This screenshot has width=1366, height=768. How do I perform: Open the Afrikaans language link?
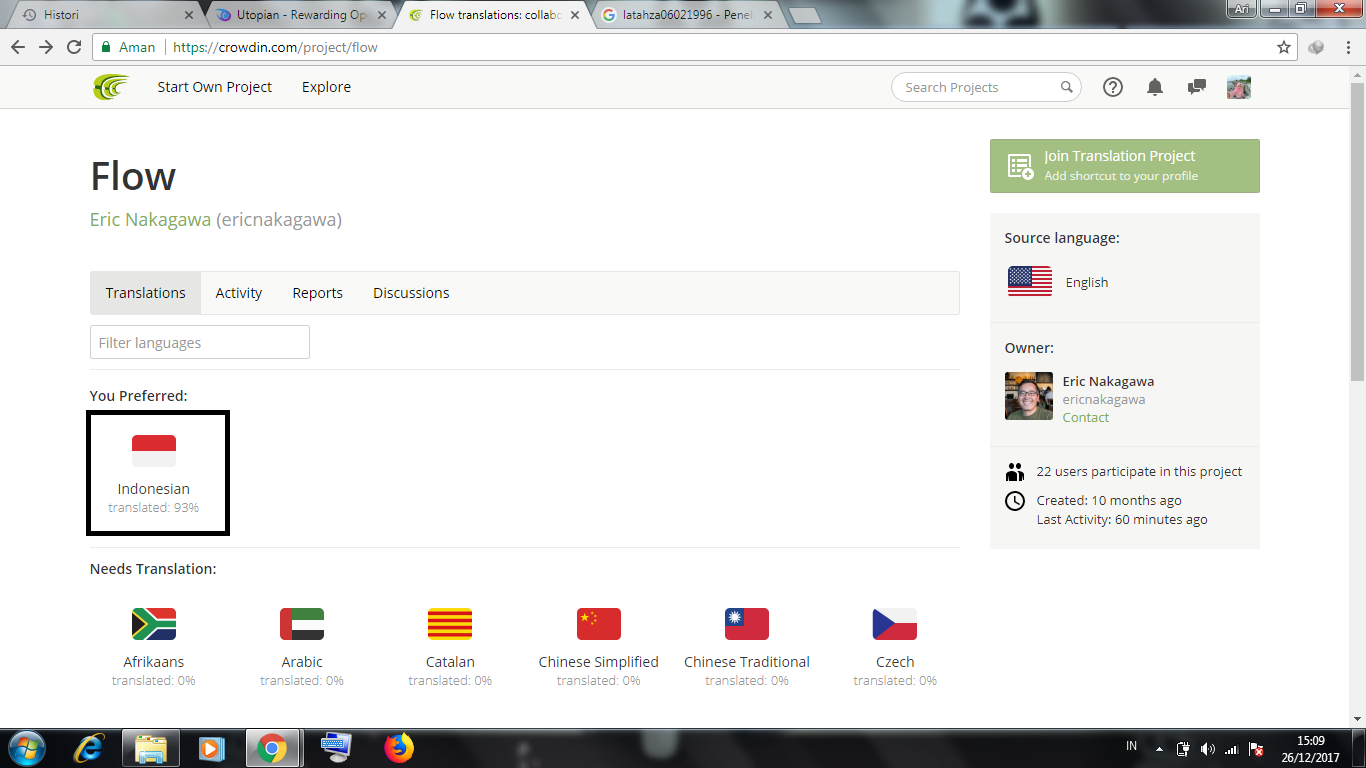tap(154, 662)
